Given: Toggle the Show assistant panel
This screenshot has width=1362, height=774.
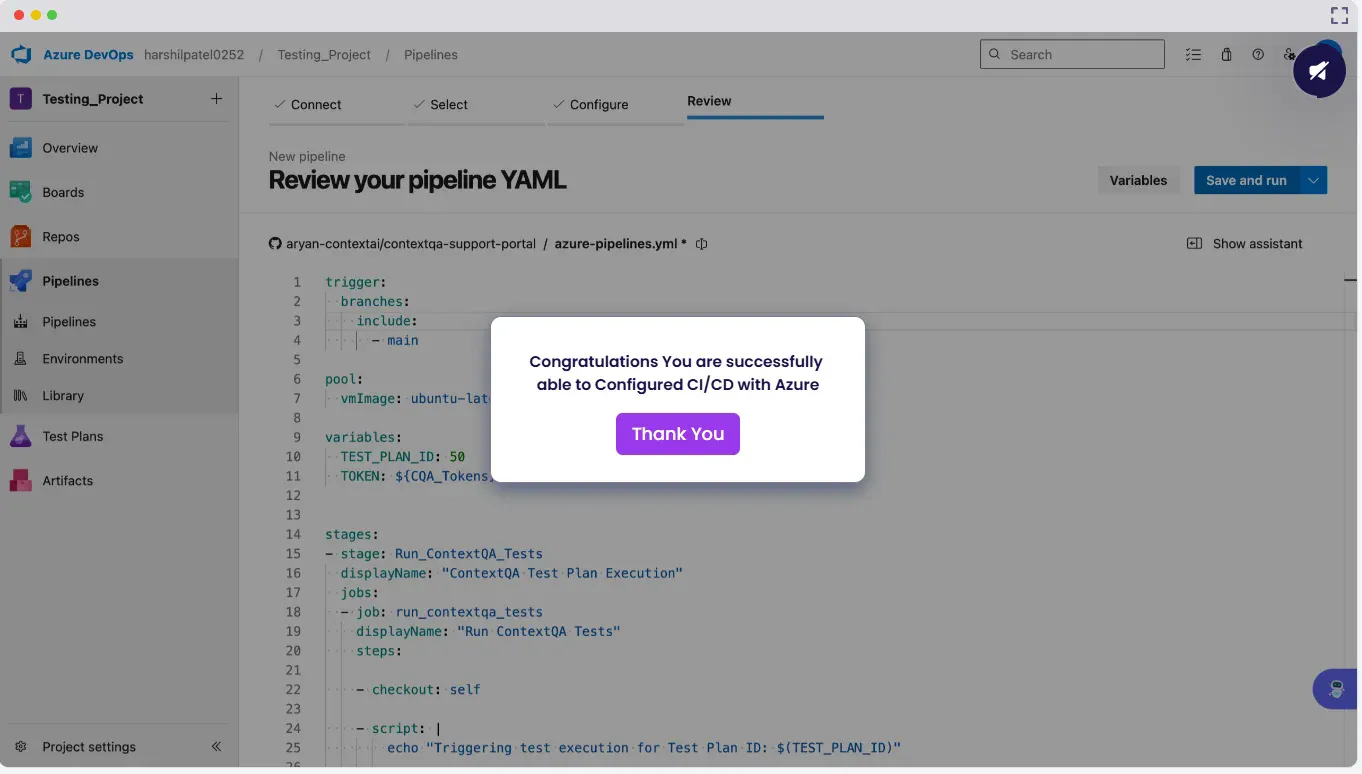Looking at the screenshot, I should pyautogui.click(x=1245, y=244).
